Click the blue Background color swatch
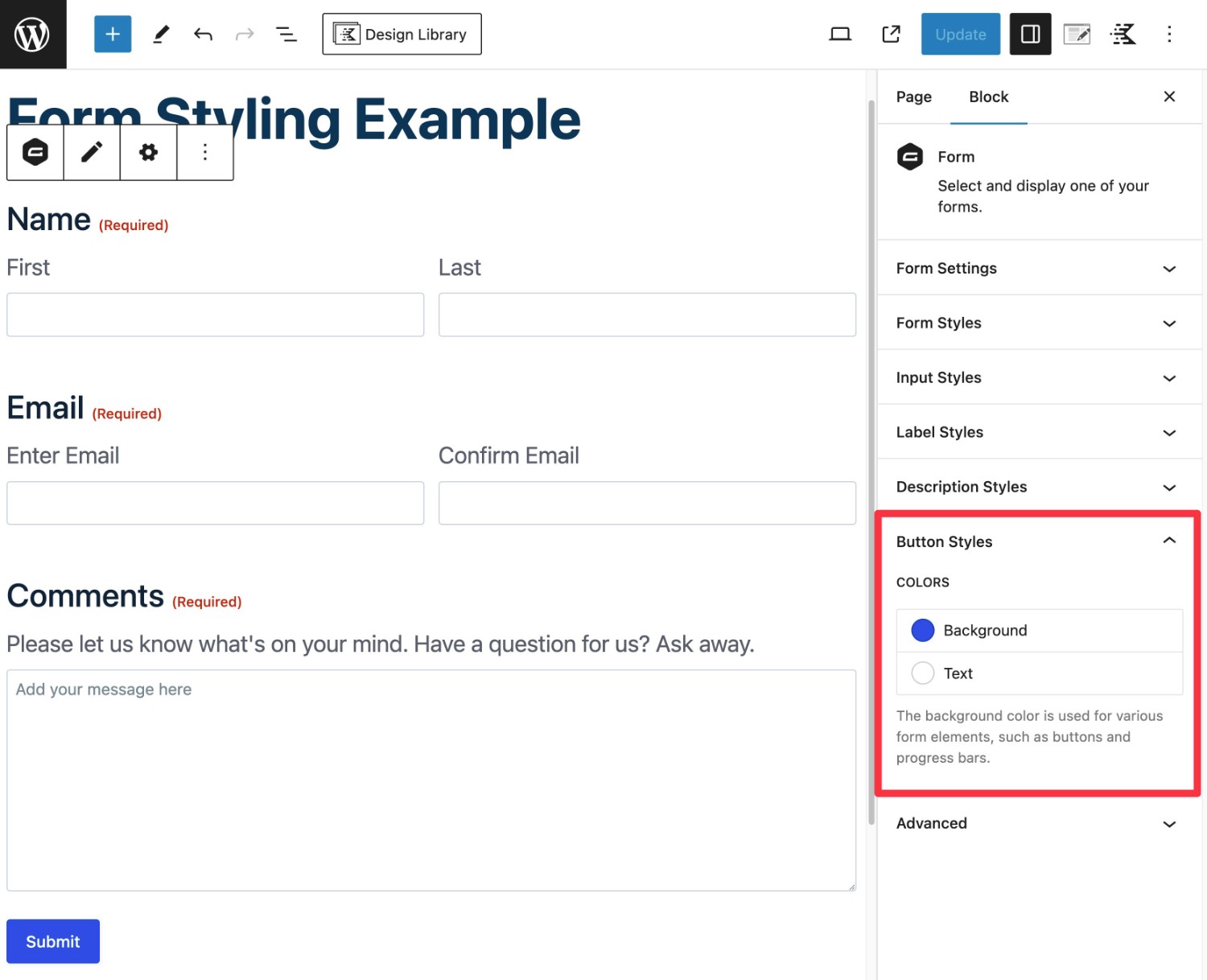Screen dimensions: 1207x980 pyautogui.click(x=923, y=630)
